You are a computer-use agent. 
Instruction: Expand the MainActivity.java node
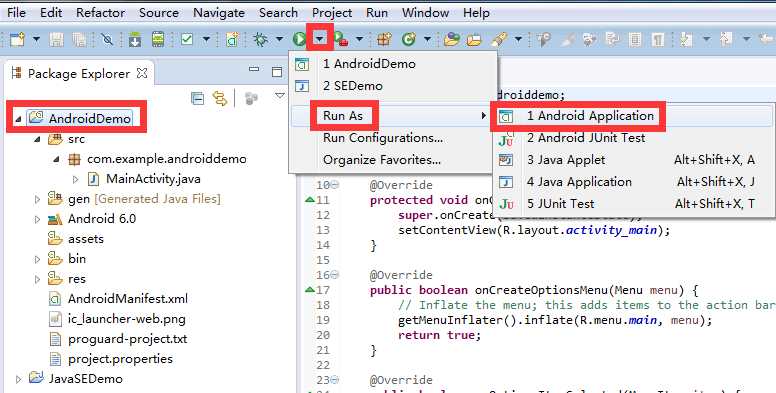[x=75, y=179]
